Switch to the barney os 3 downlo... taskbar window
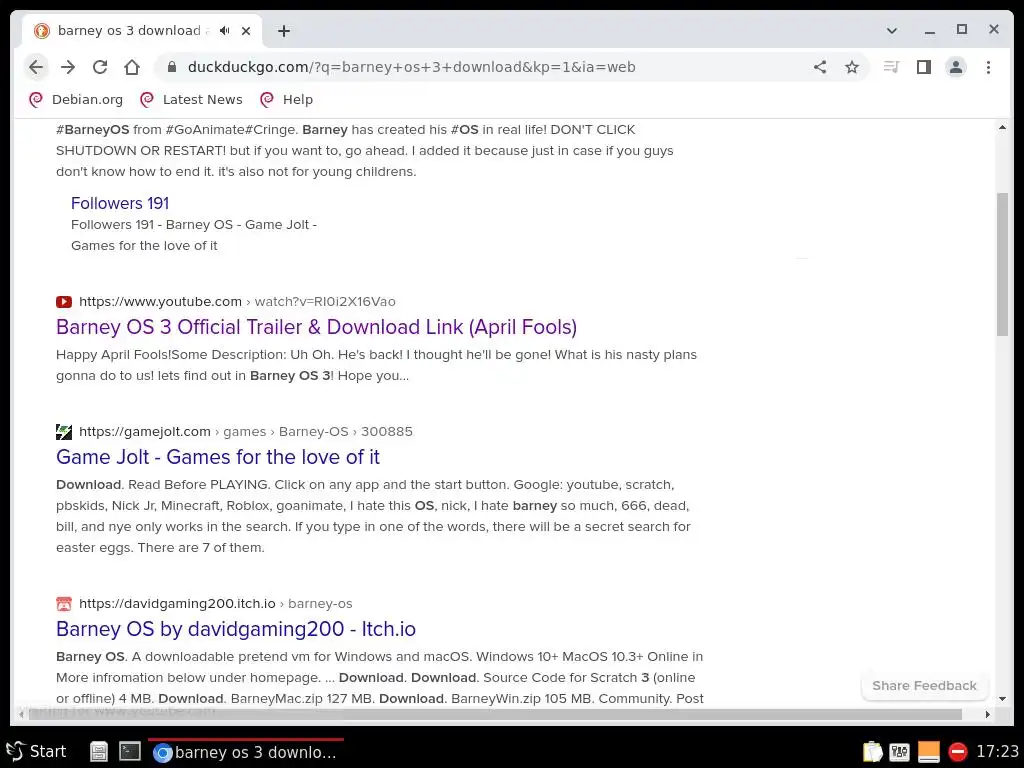Viewport: 1024px width, 768px height. (x=246, y=752)
